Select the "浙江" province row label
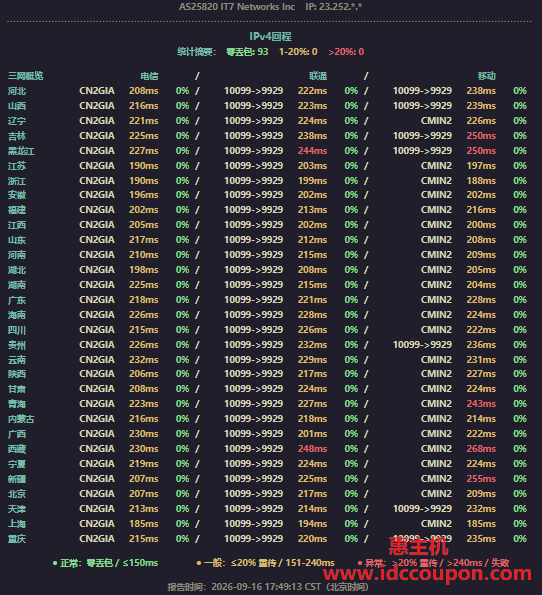The height and width of the screenshot is (595, 542). point(17,181)
